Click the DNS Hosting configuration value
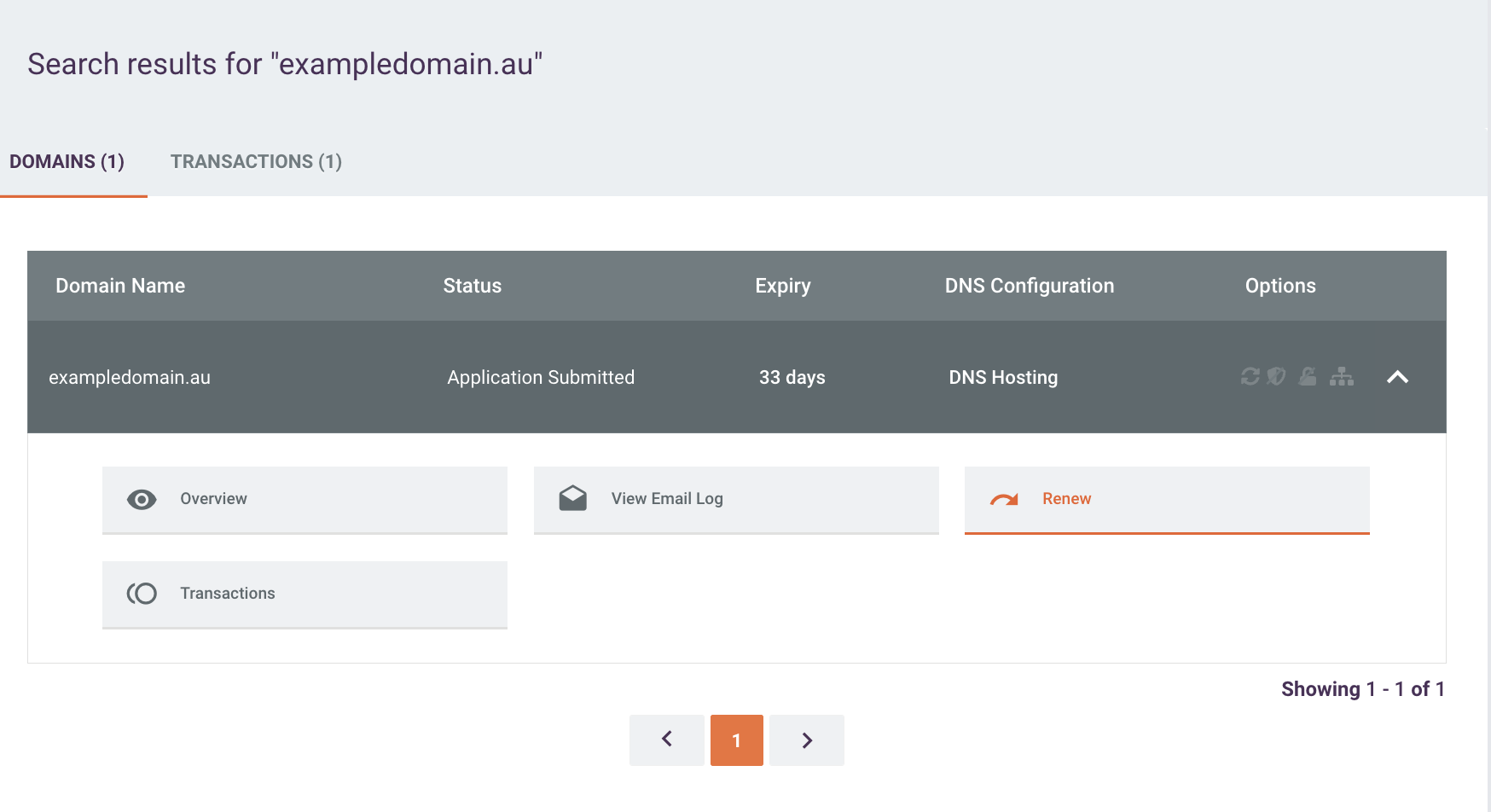Screen dimensions: 1491x812 click(x=1003, y=377)
